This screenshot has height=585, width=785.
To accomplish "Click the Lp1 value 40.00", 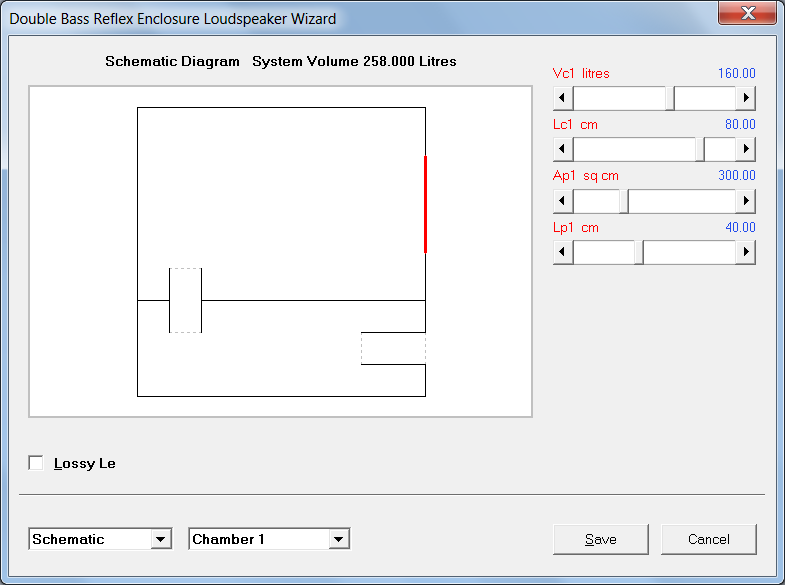I will tap(740, 227).
